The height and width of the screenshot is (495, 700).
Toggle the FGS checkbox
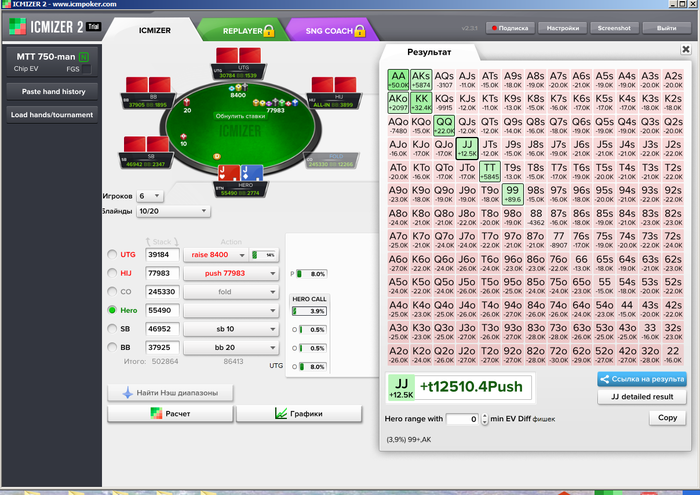tap(87, 69)
